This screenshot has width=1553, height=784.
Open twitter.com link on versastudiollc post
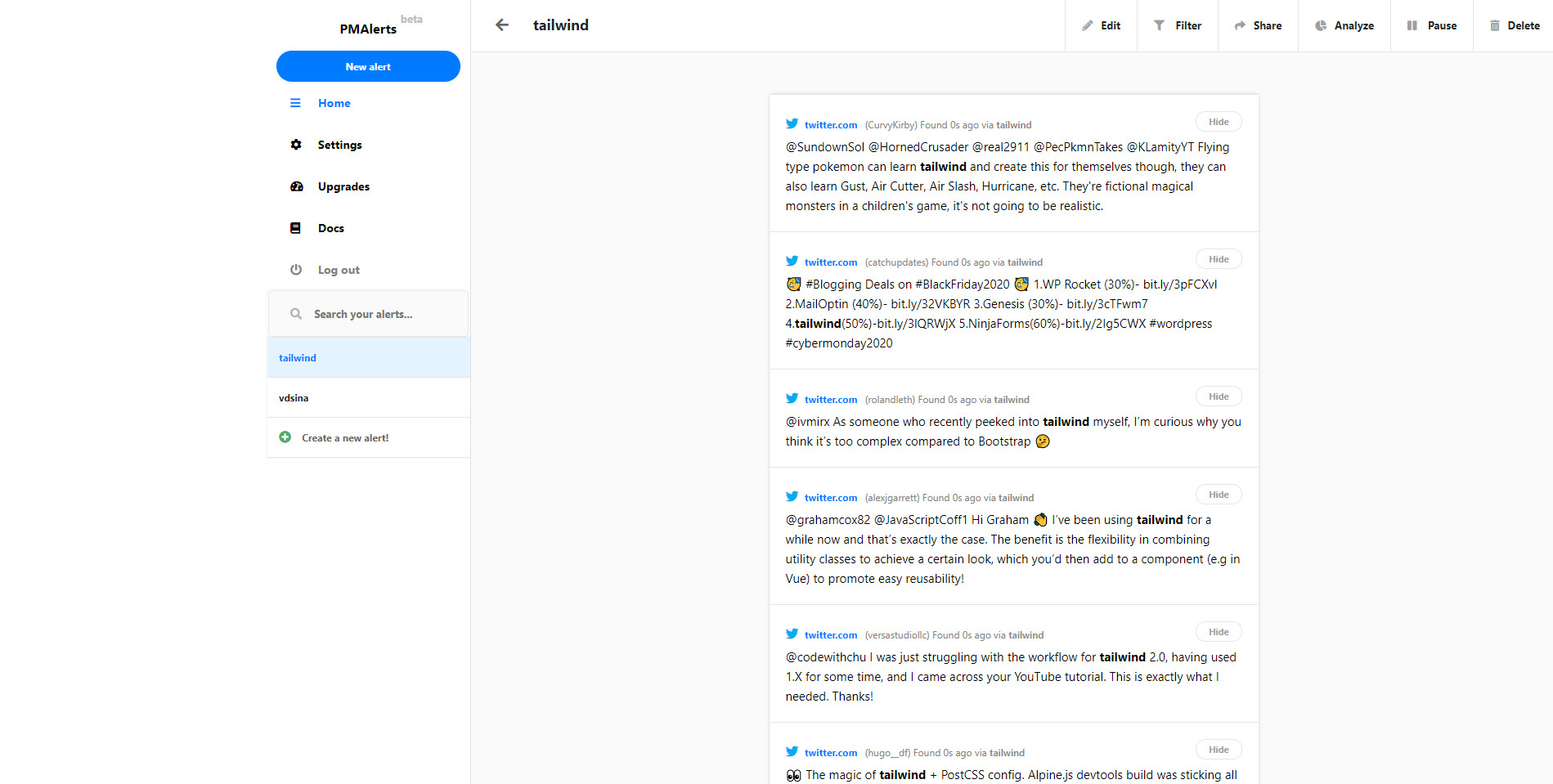click(x=831, y=635)
